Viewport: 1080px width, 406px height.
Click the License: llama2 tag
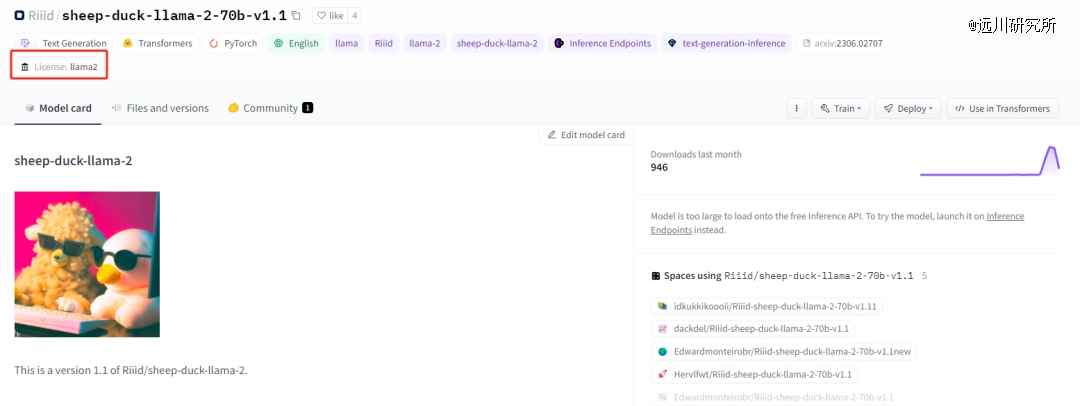(x=59, y=66)
